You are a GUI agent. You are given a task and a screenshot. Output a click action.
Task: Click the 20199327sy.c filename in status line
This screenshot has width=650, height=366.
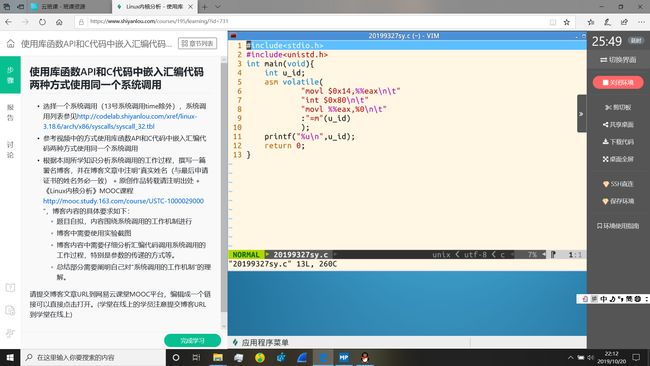point(300,255)
